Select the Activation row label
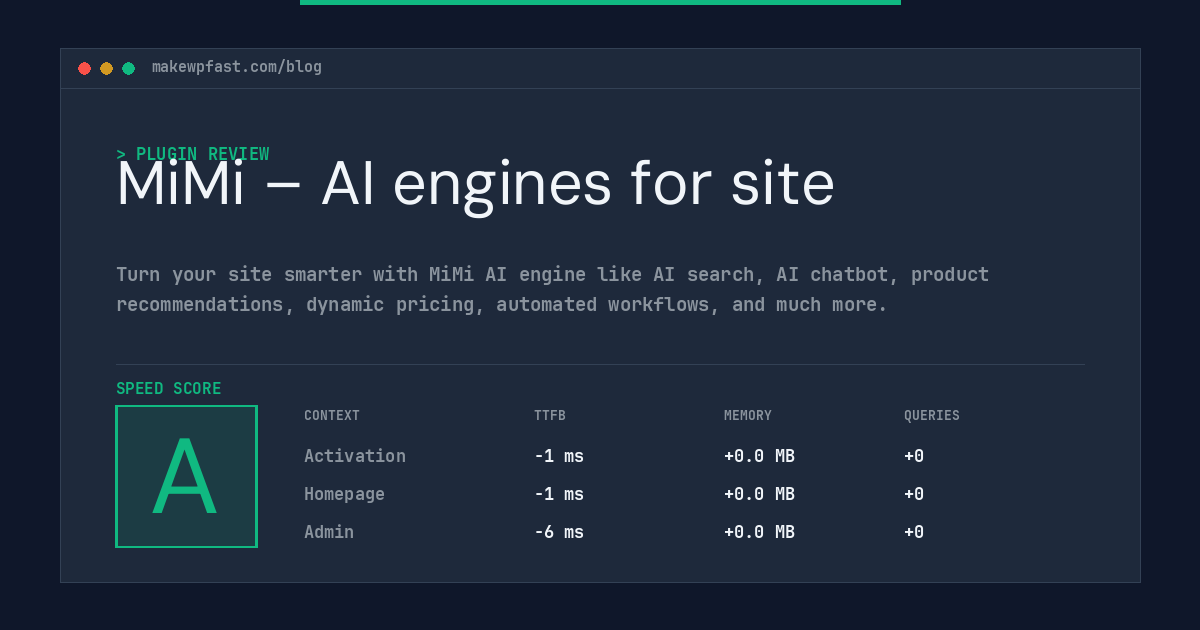This screenshot has height=630, width=1200. click(x=355, y=456)
